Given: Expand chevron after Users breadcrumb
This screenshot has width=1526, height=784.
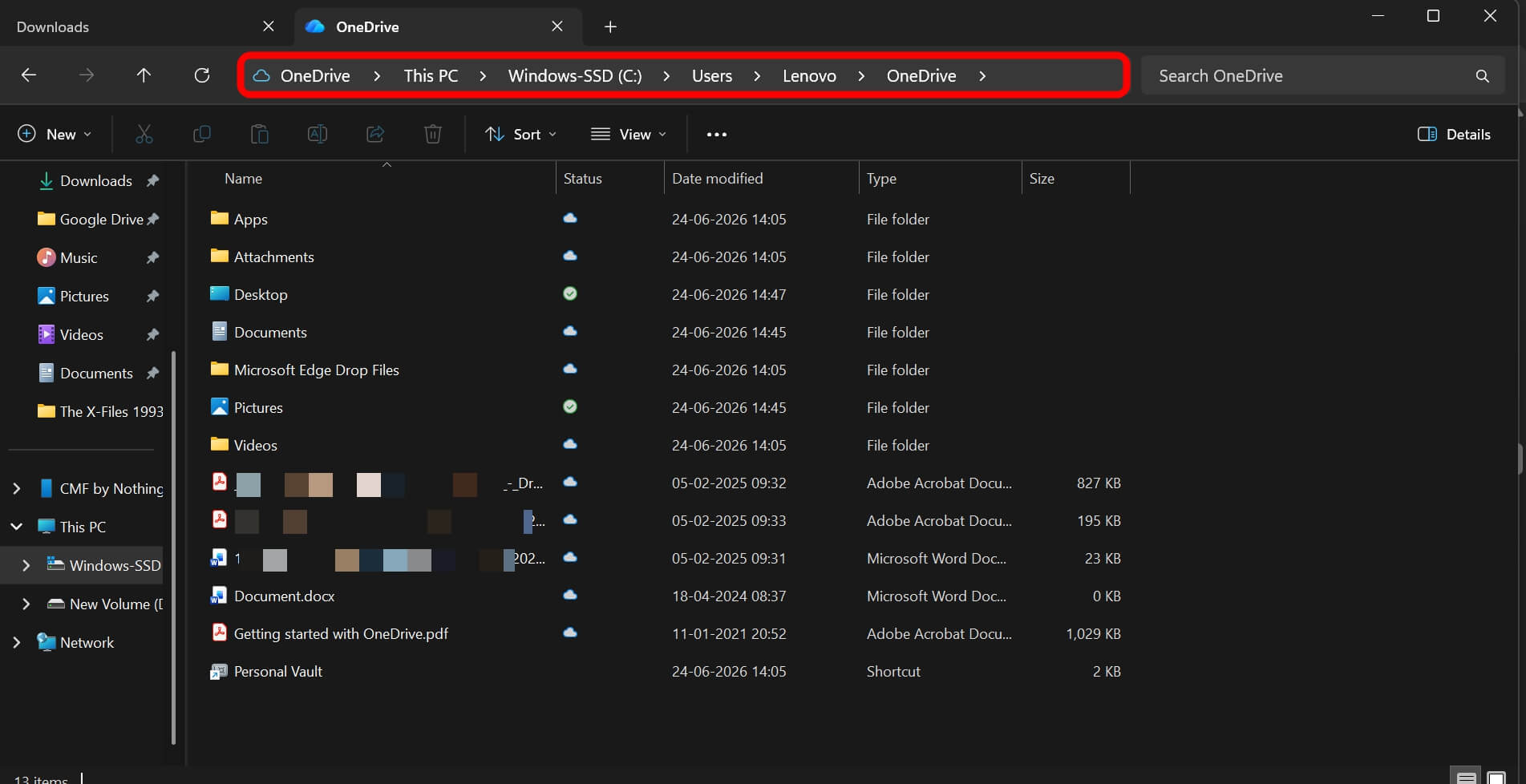Looking at the screenshot, I should click(757, 76).
